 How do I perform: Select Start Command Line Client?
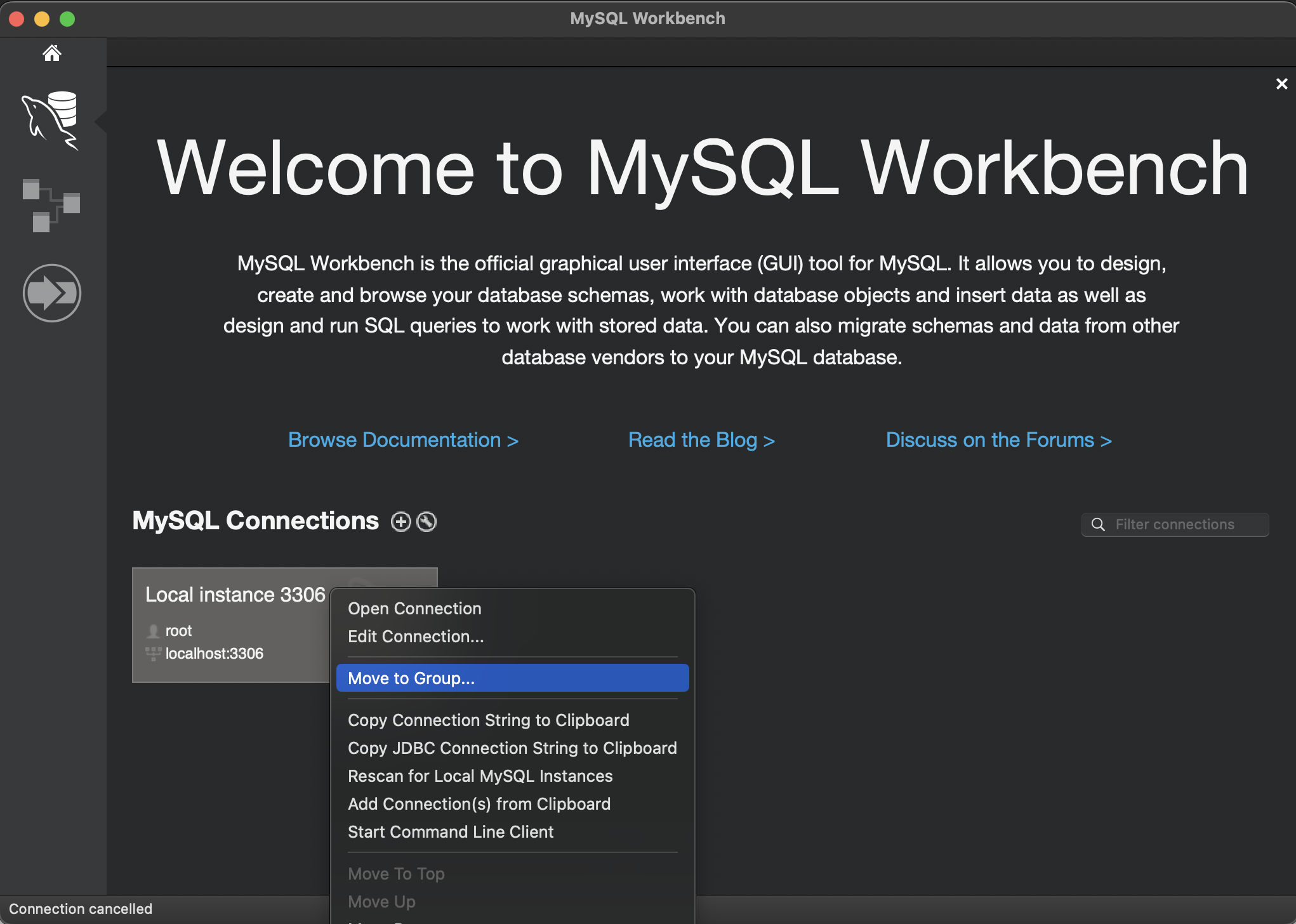tap(451, 831)
